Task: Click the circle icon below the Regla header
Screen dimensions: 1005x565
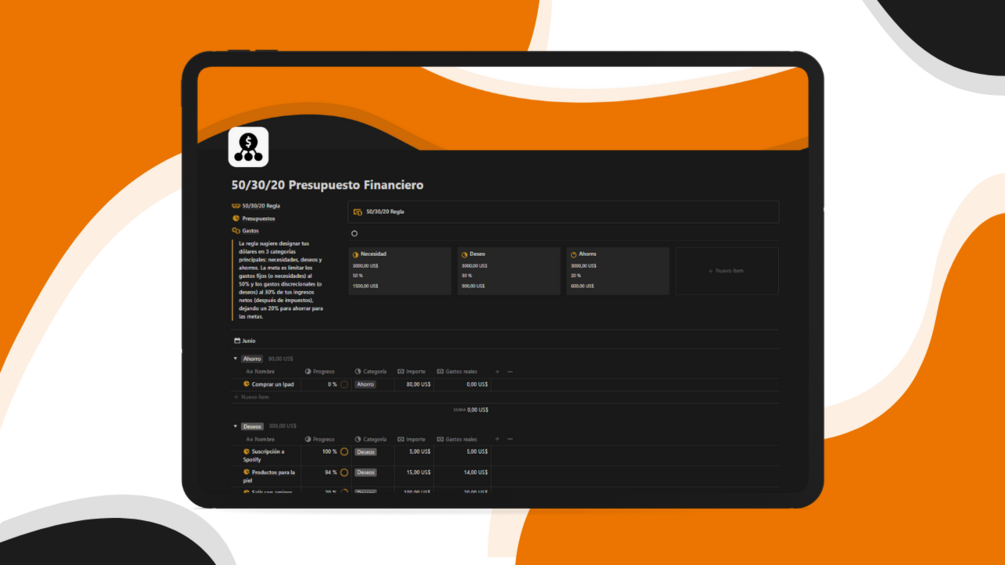Action: tap(354, 234)
